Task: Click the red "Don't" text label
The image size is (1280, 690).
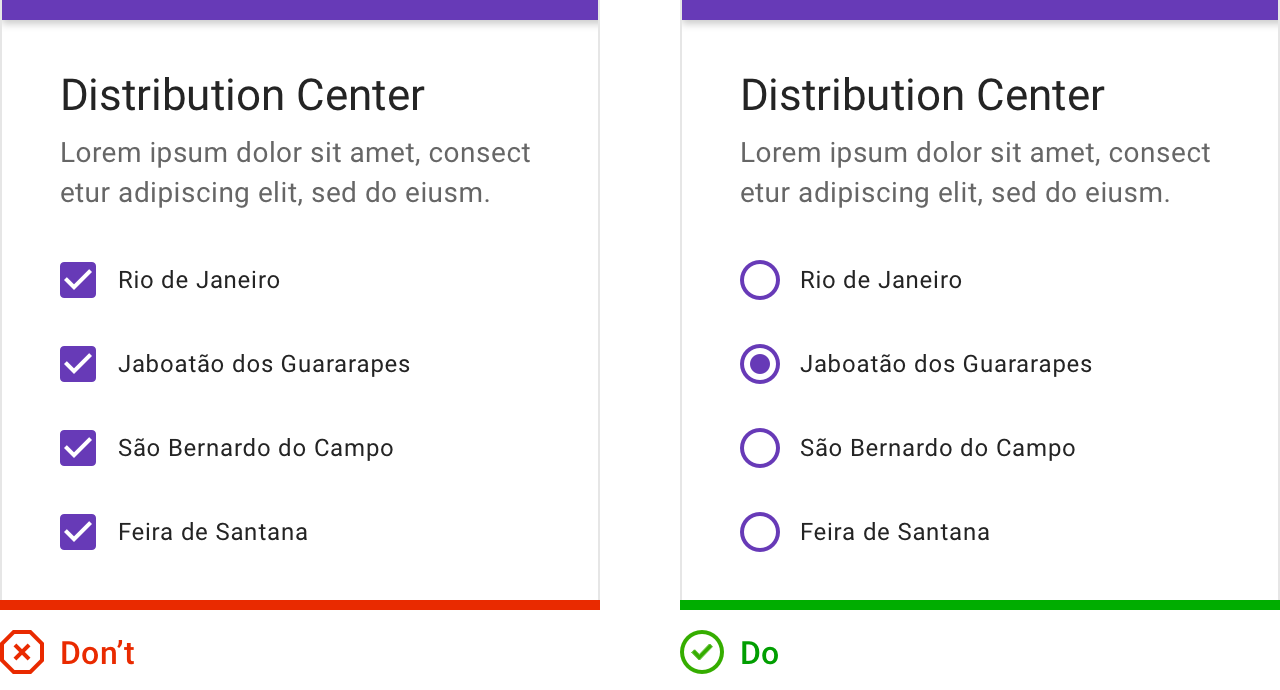Action: (x=97, y=653)
